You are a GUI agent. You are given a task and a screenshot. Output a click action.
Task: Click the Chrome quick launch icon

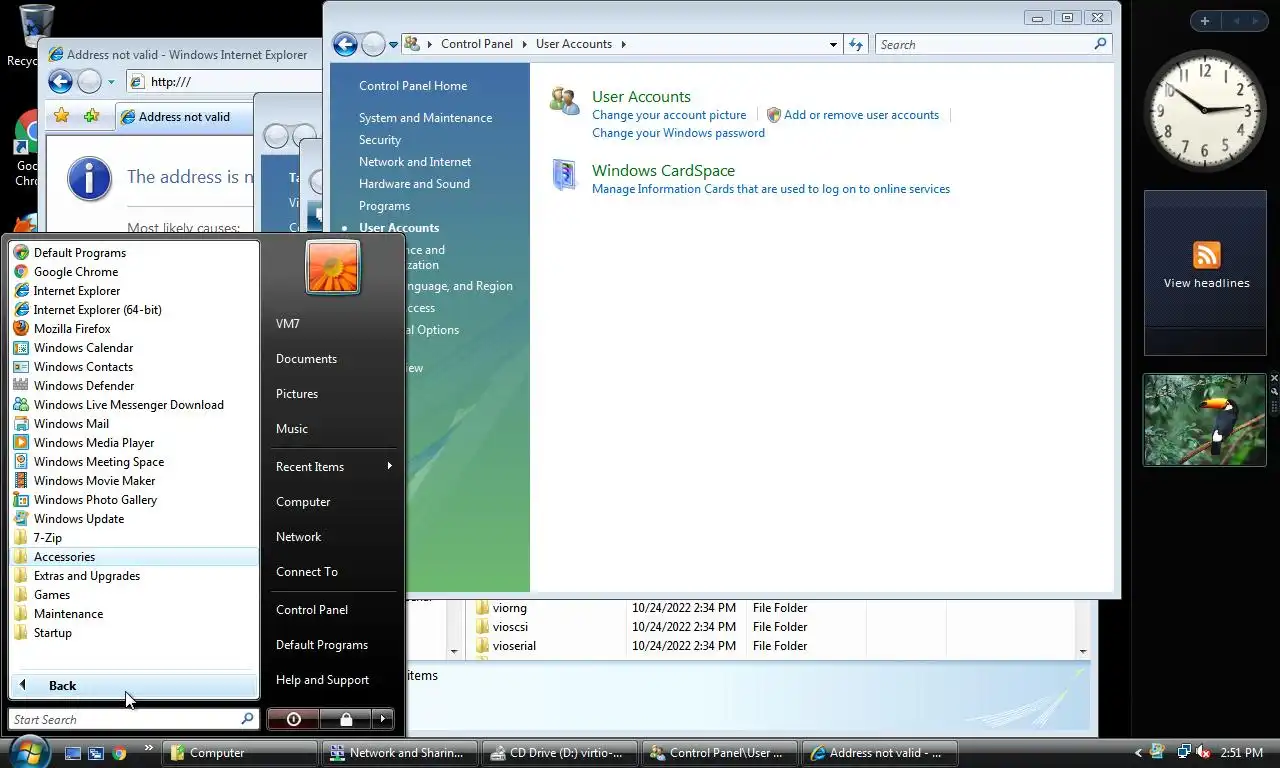click(x=119, y=753)
